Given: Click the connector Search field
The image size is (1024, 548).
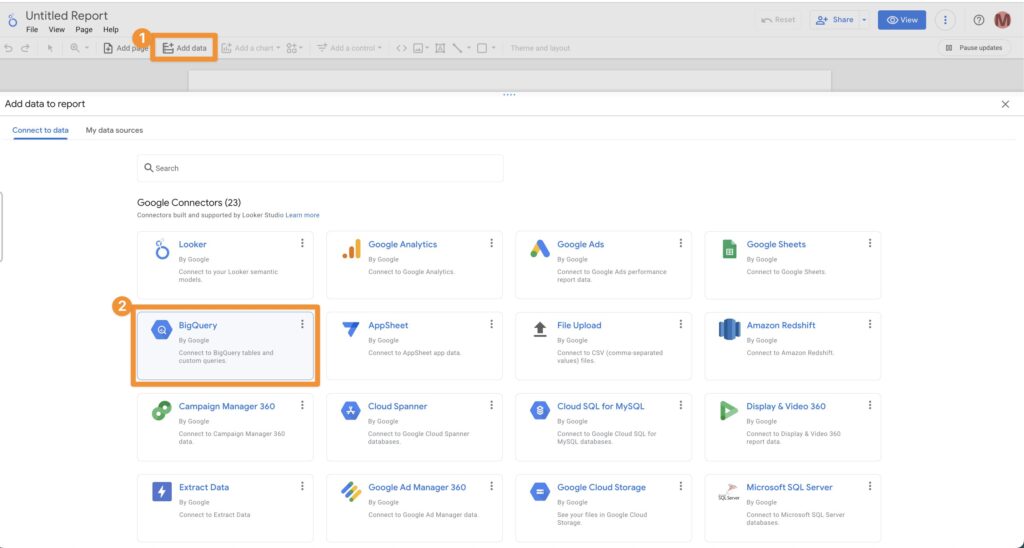Looking at the screenshot, I should pyautogui.click(x=320, y=168).
